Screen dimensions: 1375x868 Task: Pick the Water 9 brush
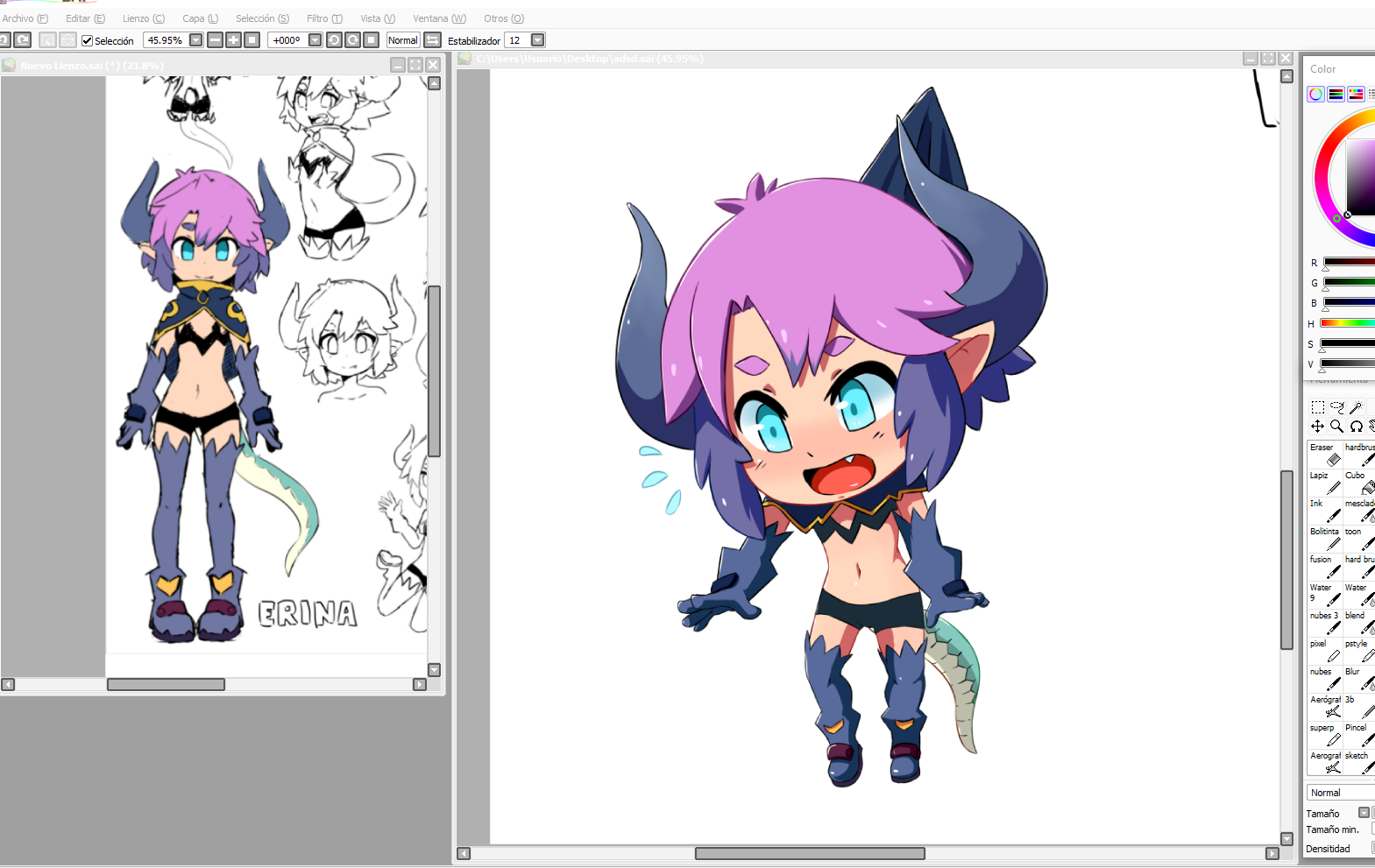(x=1325, y=594)
